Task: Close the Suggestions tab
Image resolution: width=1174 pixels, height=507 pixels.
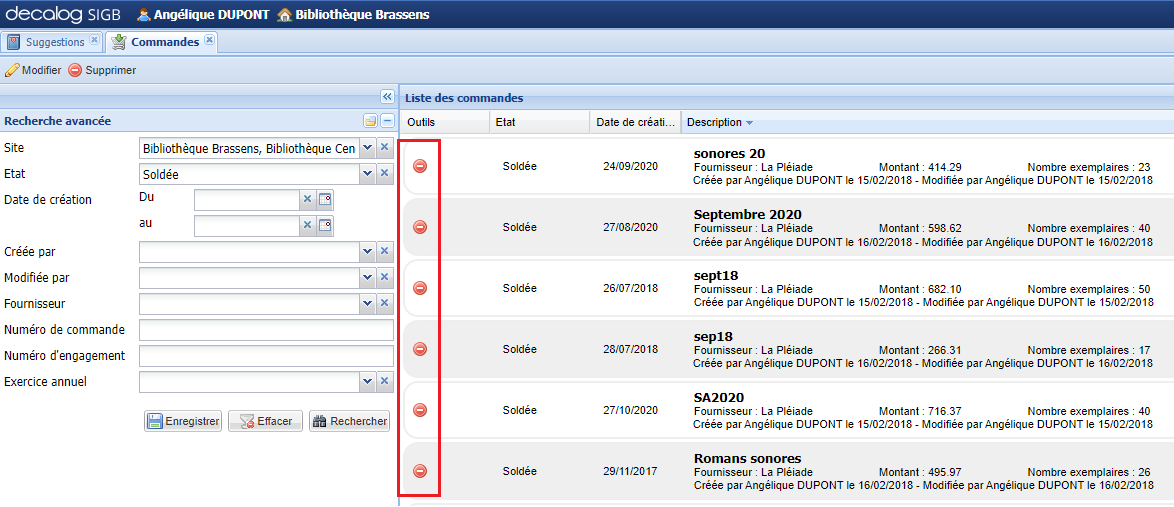Action: click(94, 41)
